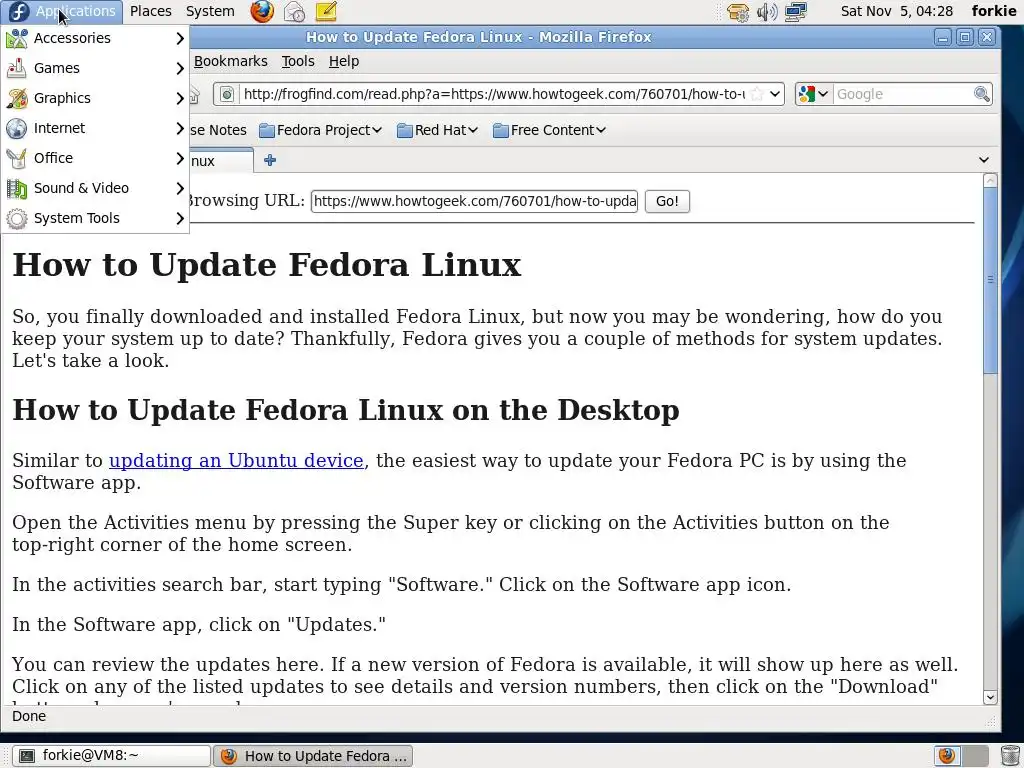Click the Go! button
This screenshot has height=768, width=1024.
667,201
